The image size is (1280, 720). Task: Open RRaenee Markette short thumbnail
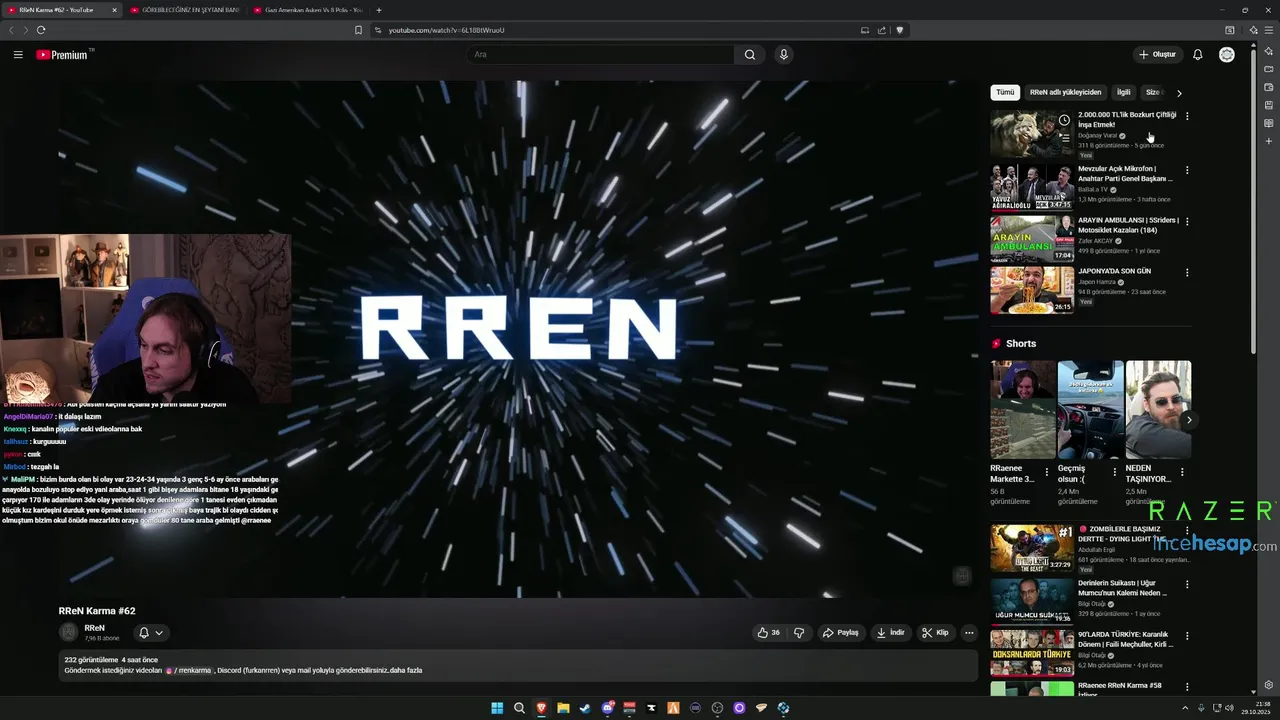(1023, 410)
